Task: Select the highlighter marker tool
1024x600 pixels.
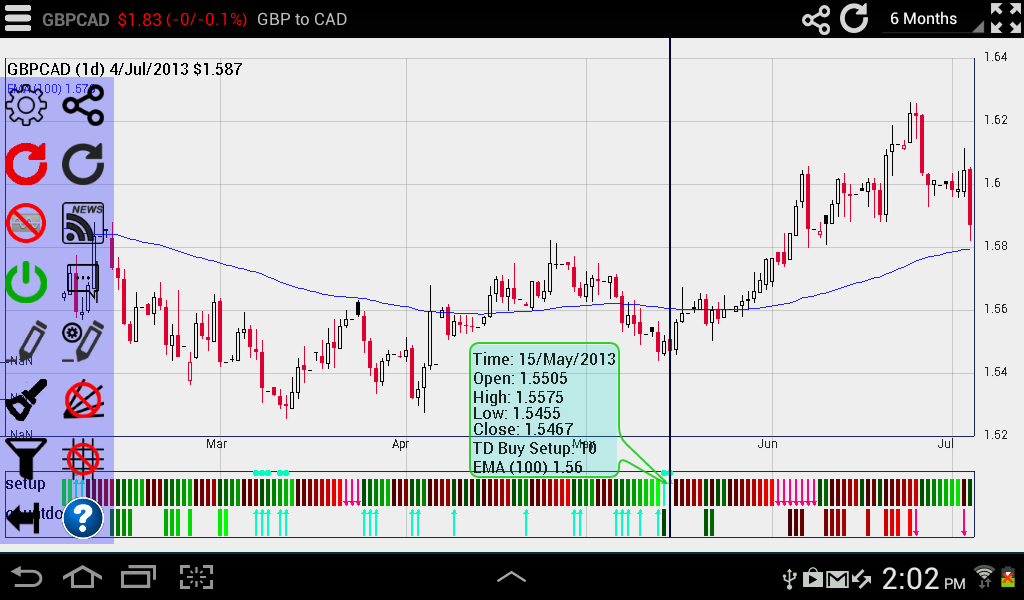Action: (x=27, y=400)
